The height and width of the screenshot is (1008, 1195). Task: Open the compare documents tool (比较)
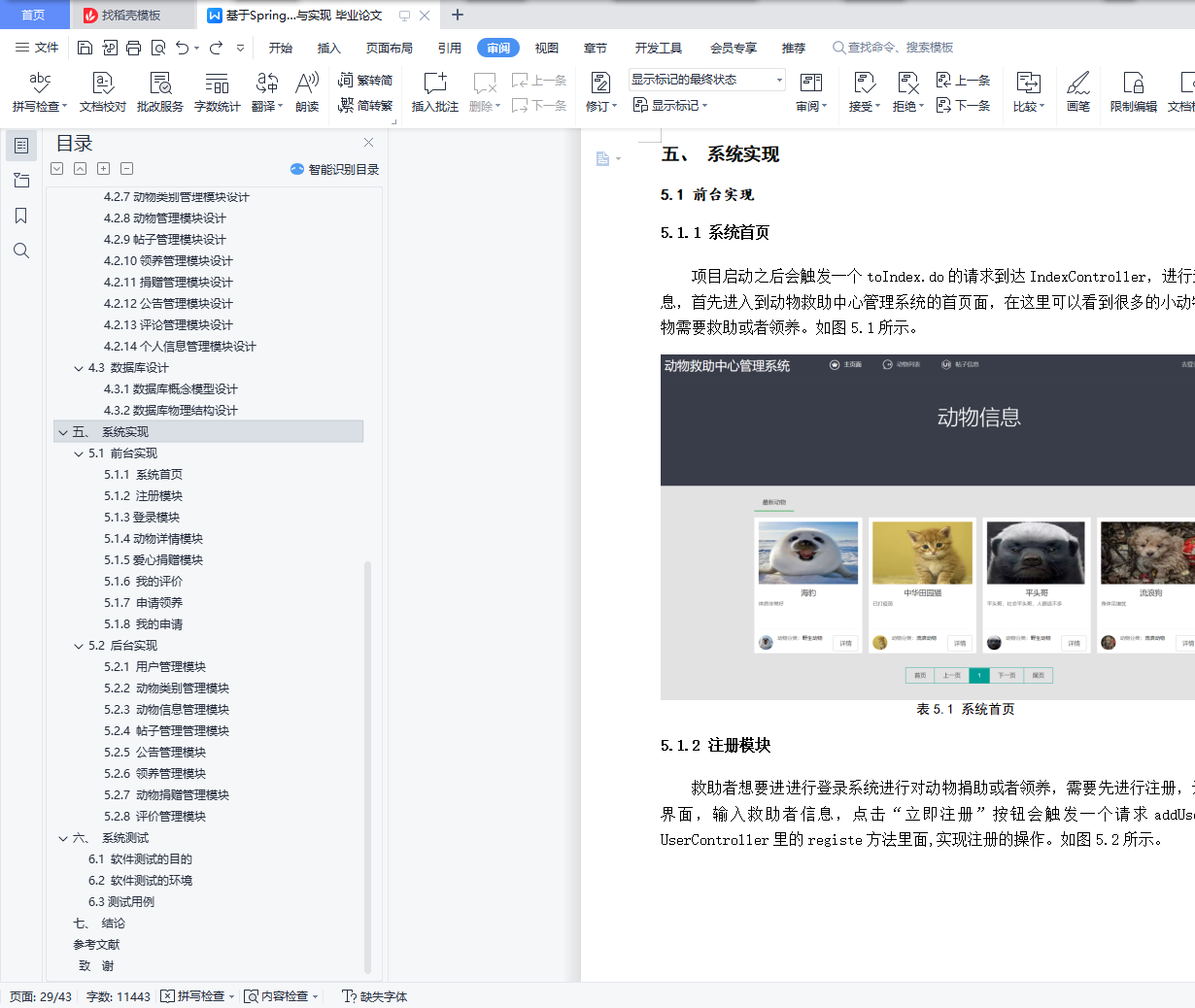1029,92
